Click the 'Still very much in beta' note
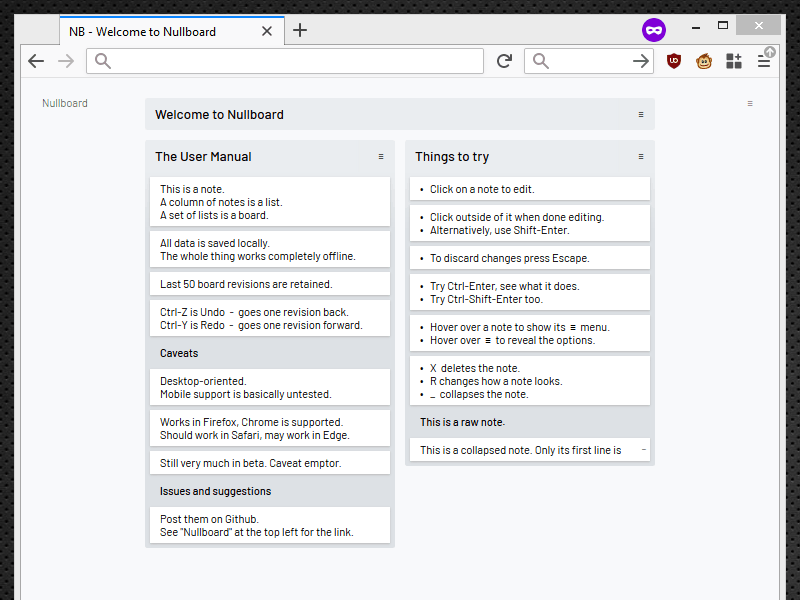800x600 pixels. tap(270, 463)
